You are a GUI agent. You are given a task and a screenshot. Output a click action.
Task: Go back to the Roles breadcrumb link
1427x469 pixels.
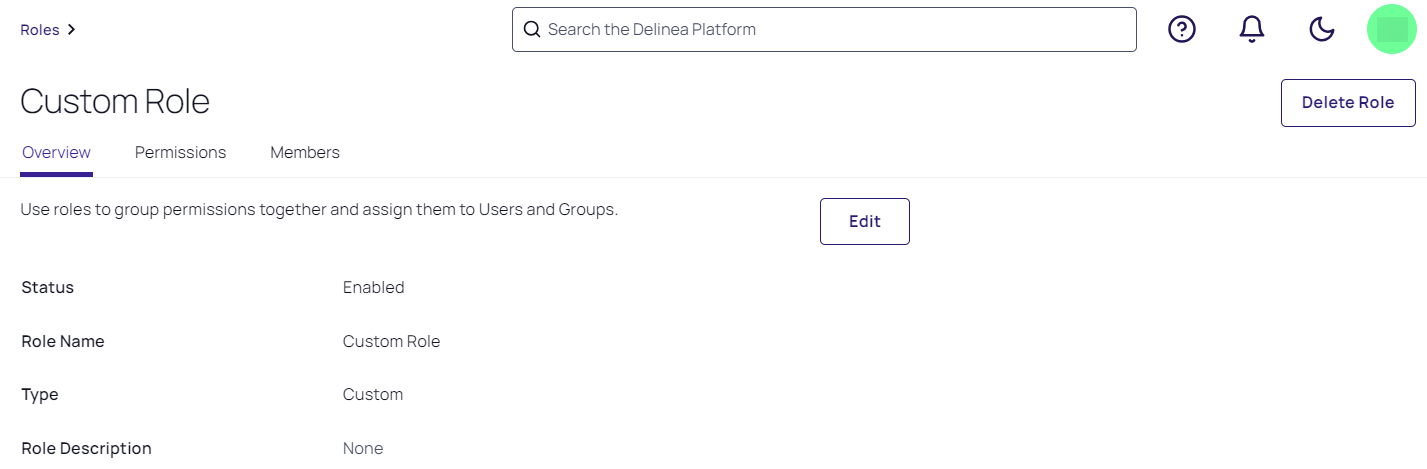pos(40,30)
